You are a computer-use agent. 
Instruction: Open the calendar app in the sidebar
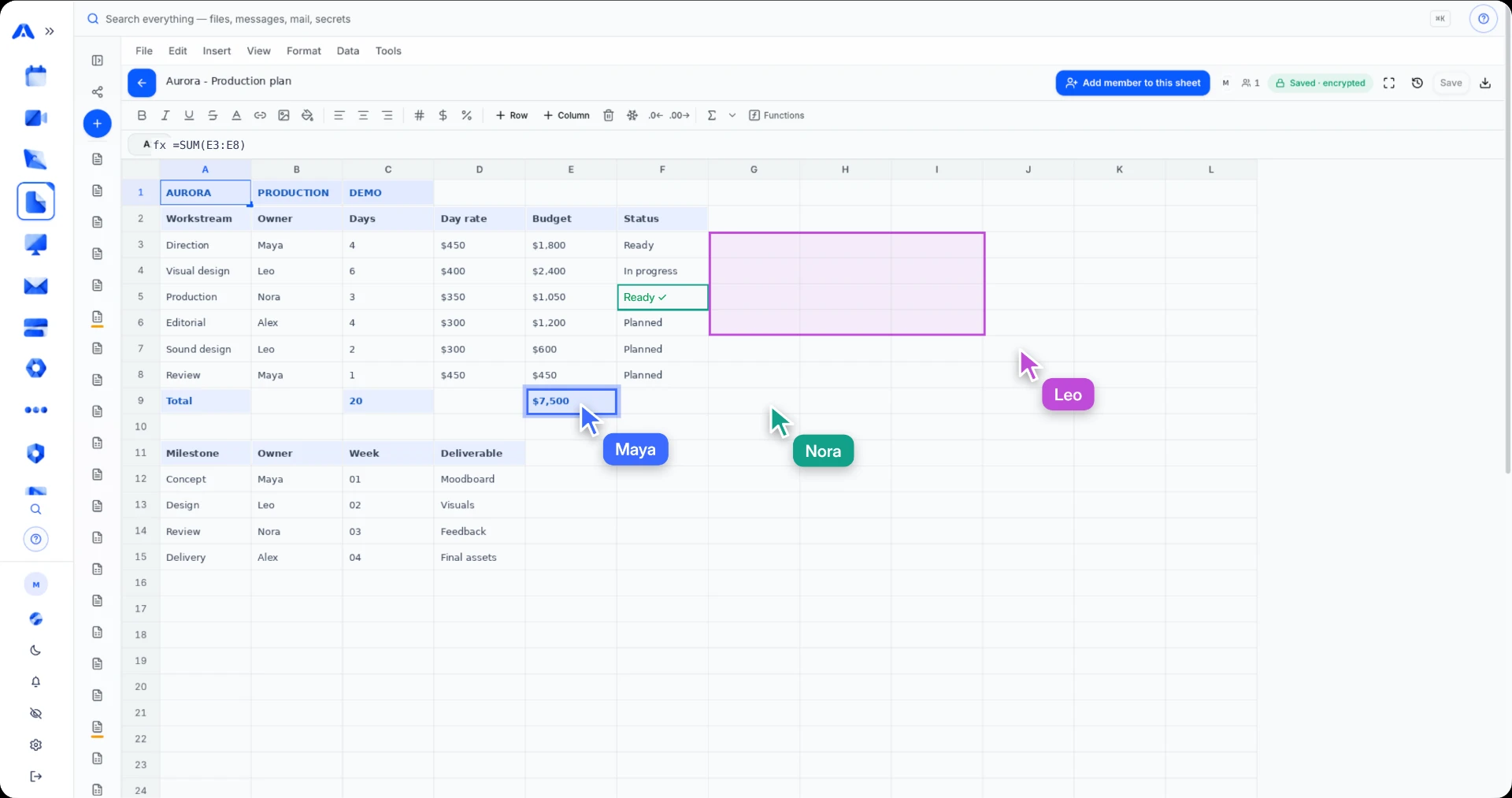point(35,76)
